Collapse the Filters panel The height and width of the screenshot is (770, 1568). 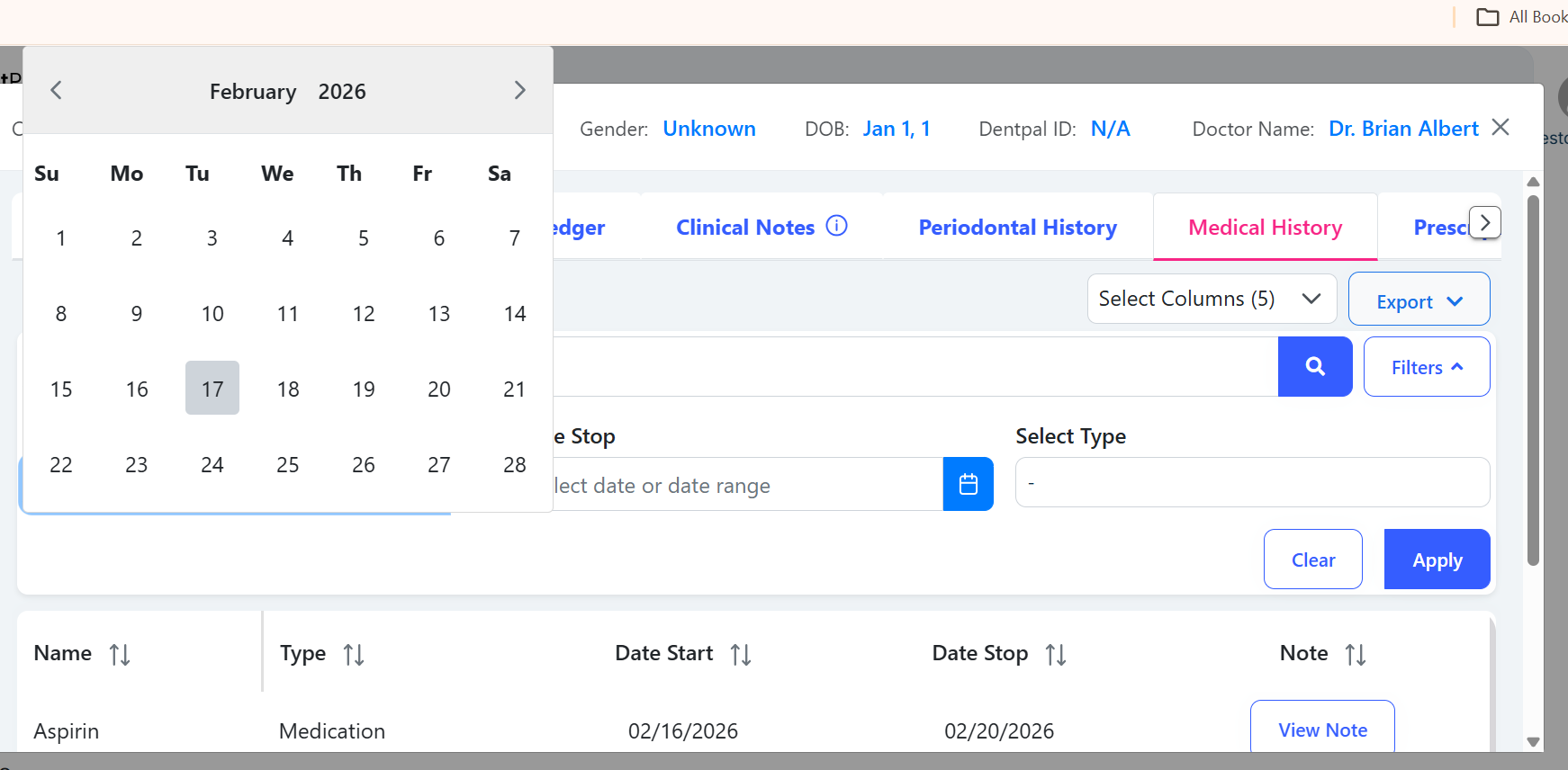pyautogui.click(x=1426, y=367)
